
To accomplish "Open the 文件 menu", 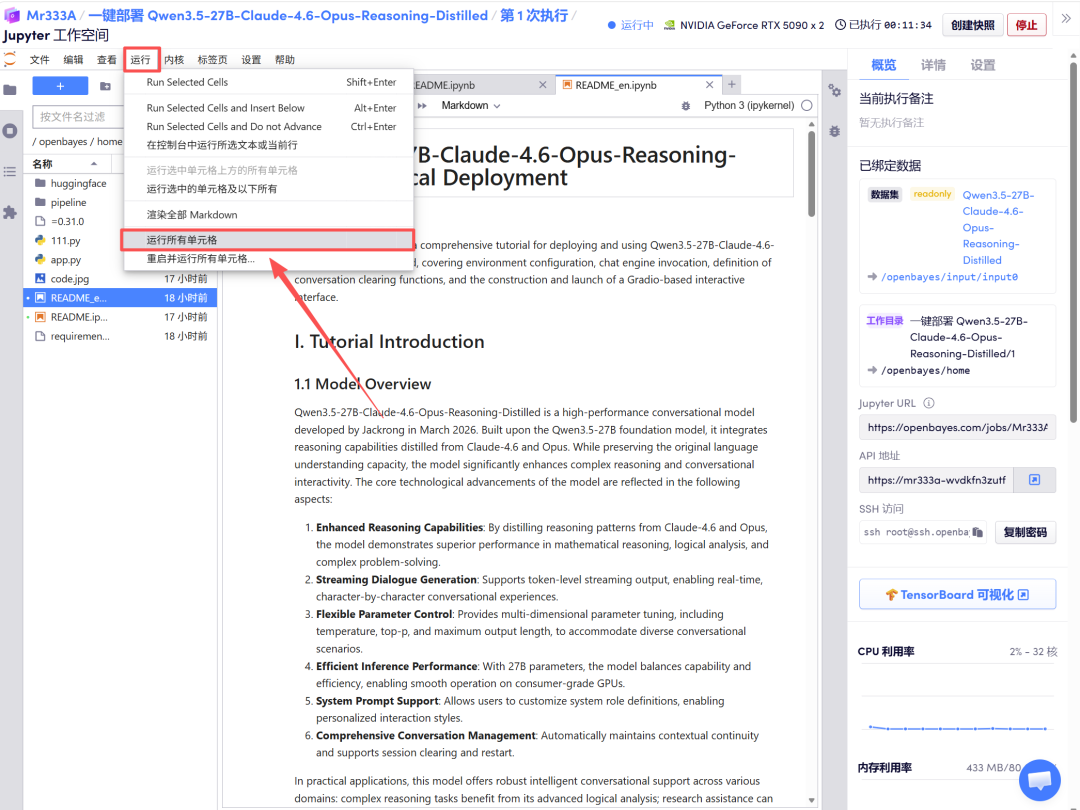I will (39, 60).
